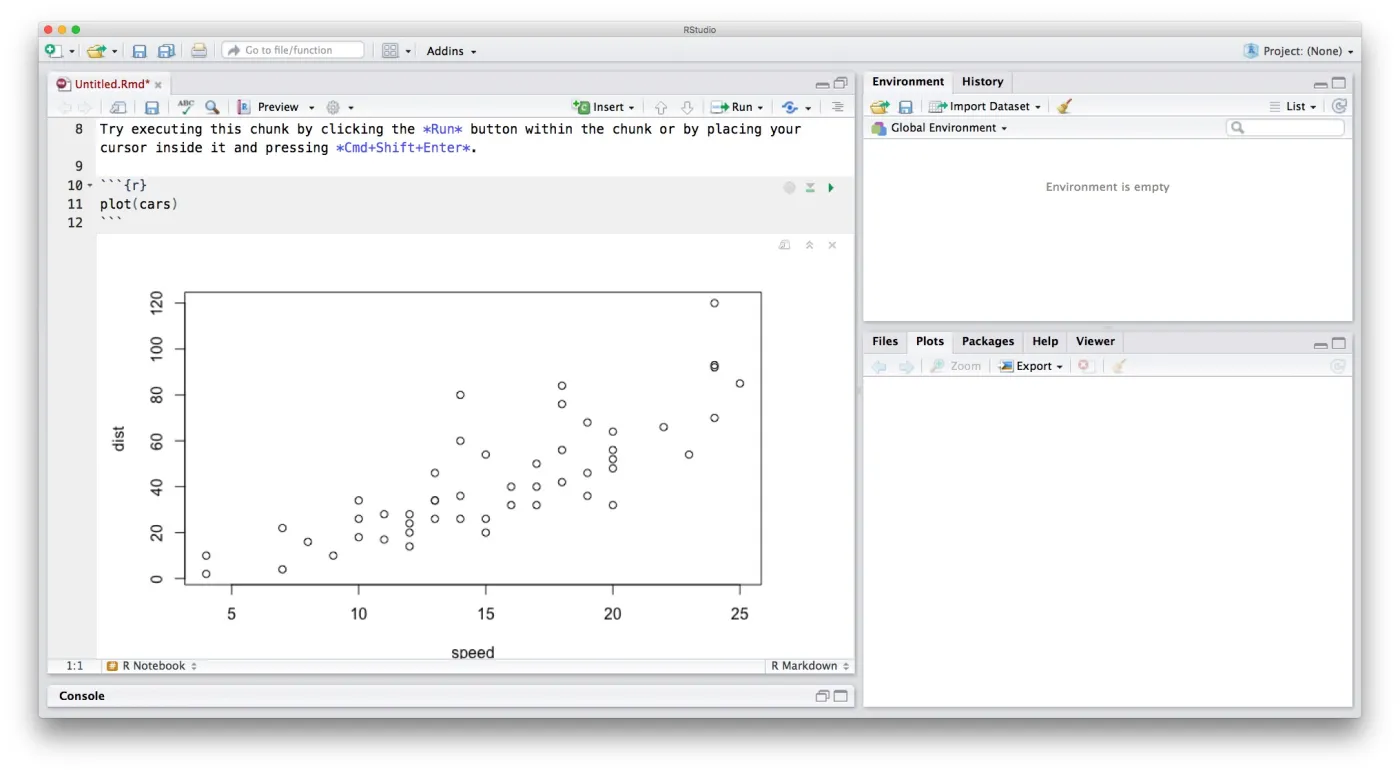Open the new file dropdown arrow
Viewport: 1400px width, 773px height.
pyautogui.click(x=72, y=52)
